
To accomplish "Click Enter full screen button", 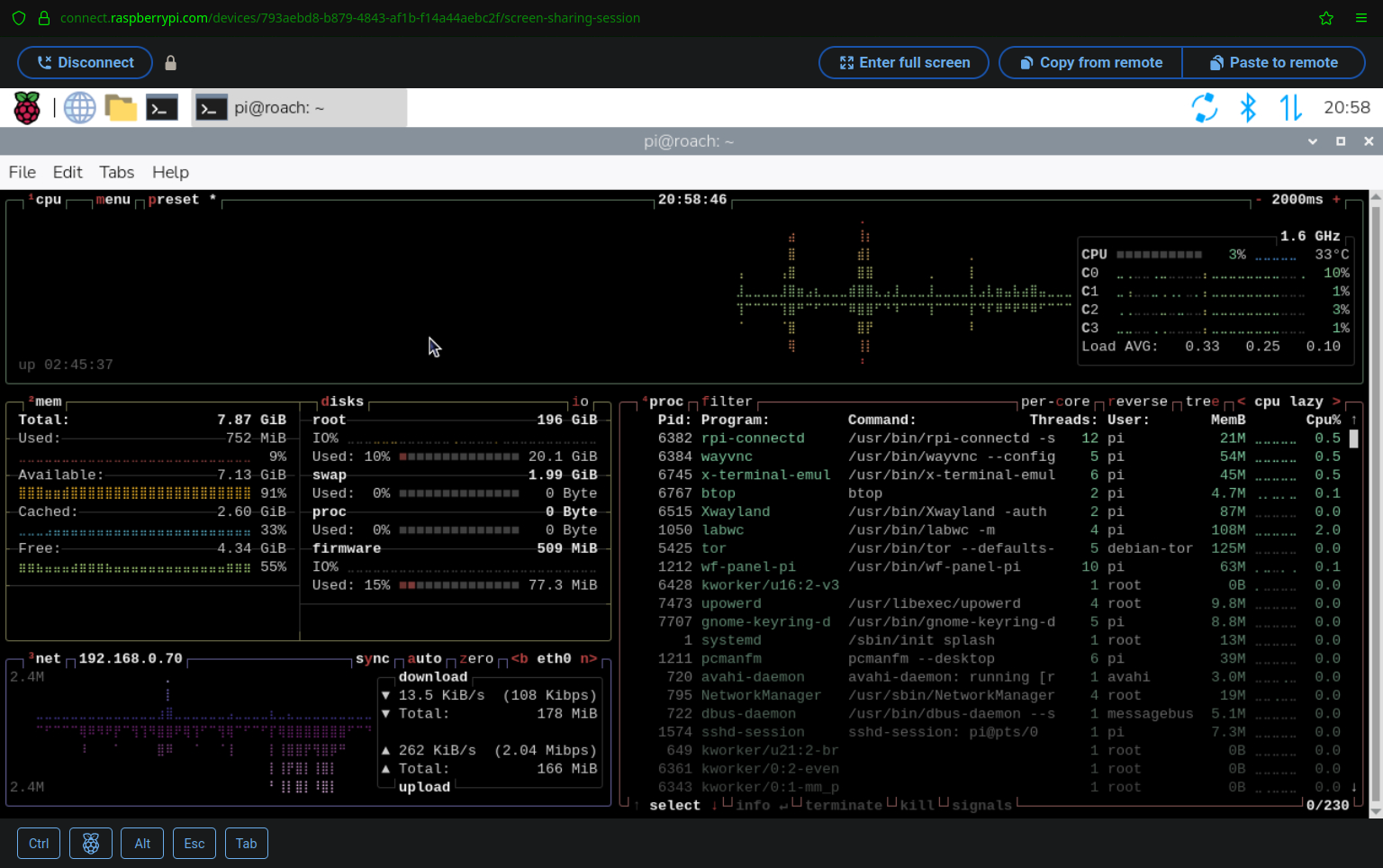I will [904, 63].
